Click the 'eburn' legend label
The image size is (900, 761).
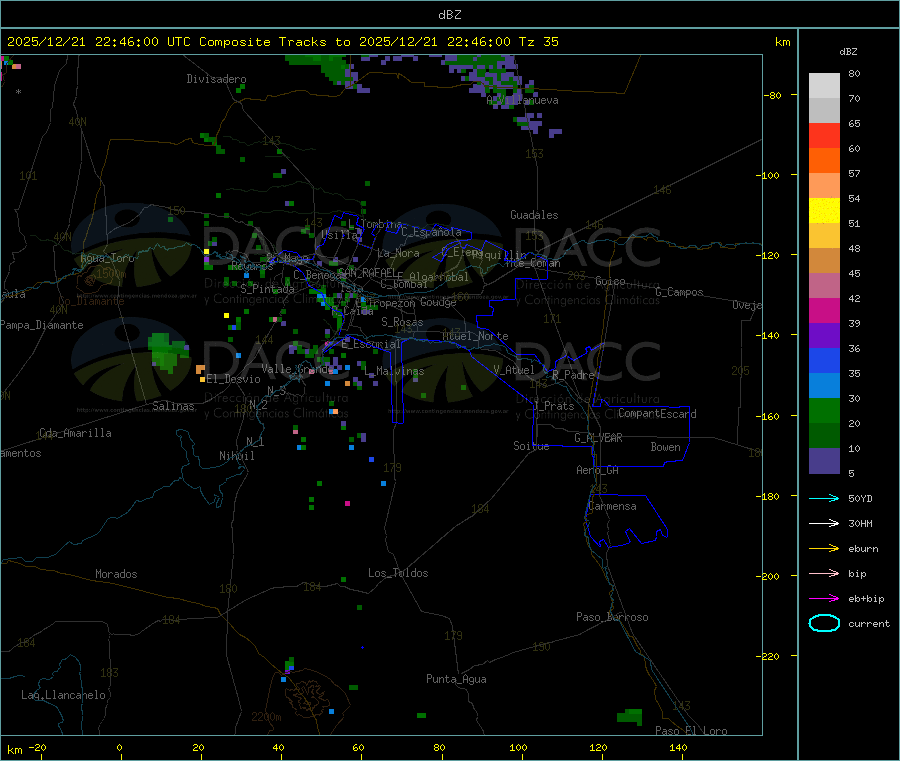(863, 549)
